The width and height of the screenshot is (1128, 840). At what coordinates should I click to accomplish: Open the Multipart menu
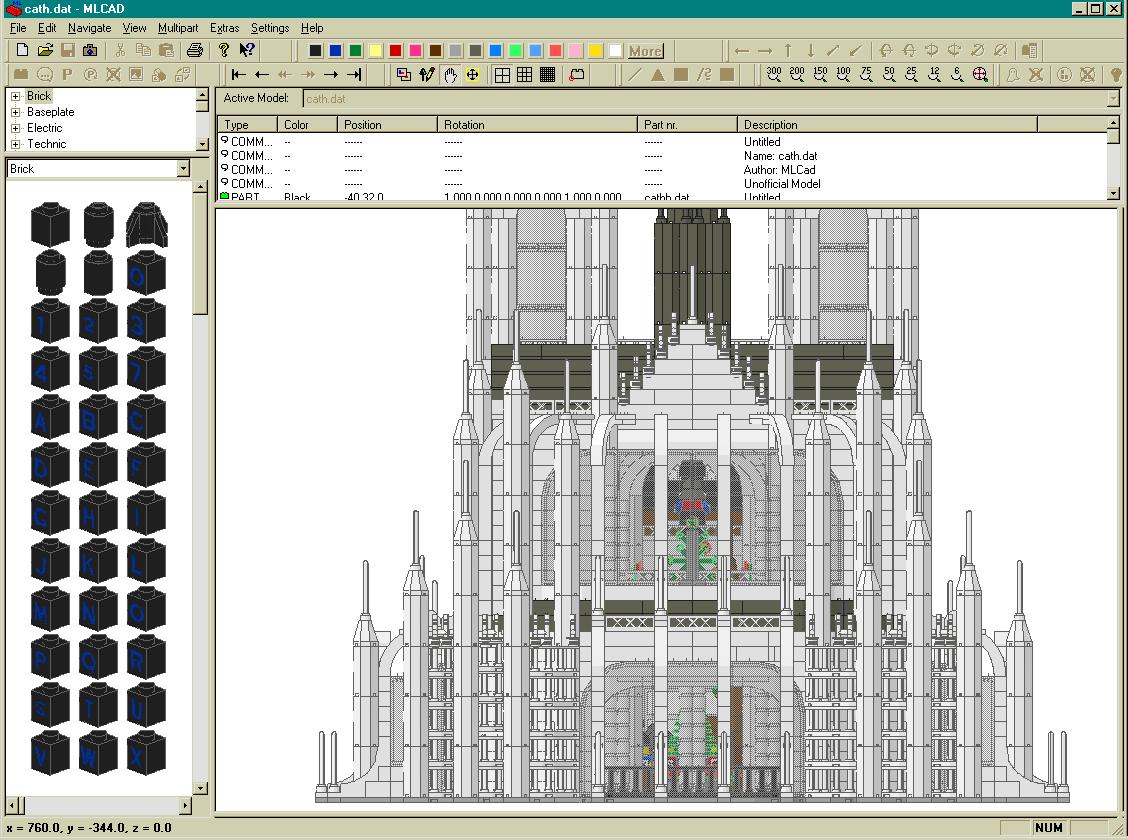tap(178, 28)
